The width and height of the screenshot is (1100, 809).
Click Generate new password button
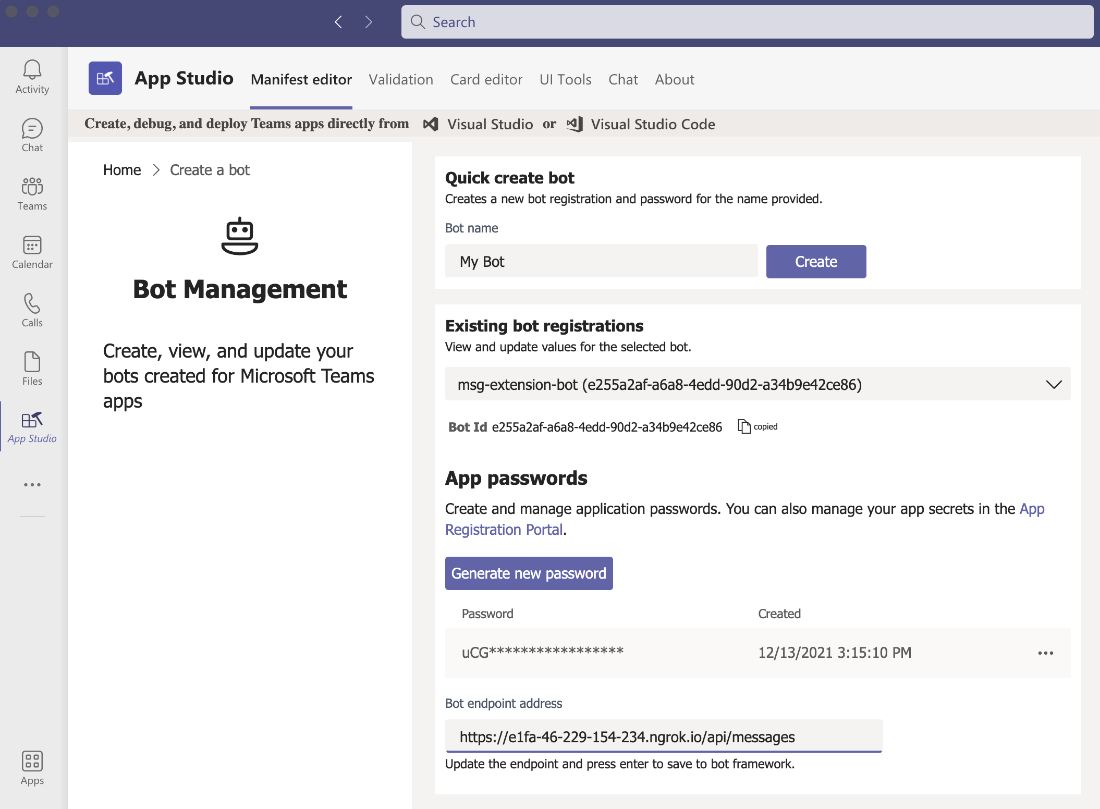[529, 573]
